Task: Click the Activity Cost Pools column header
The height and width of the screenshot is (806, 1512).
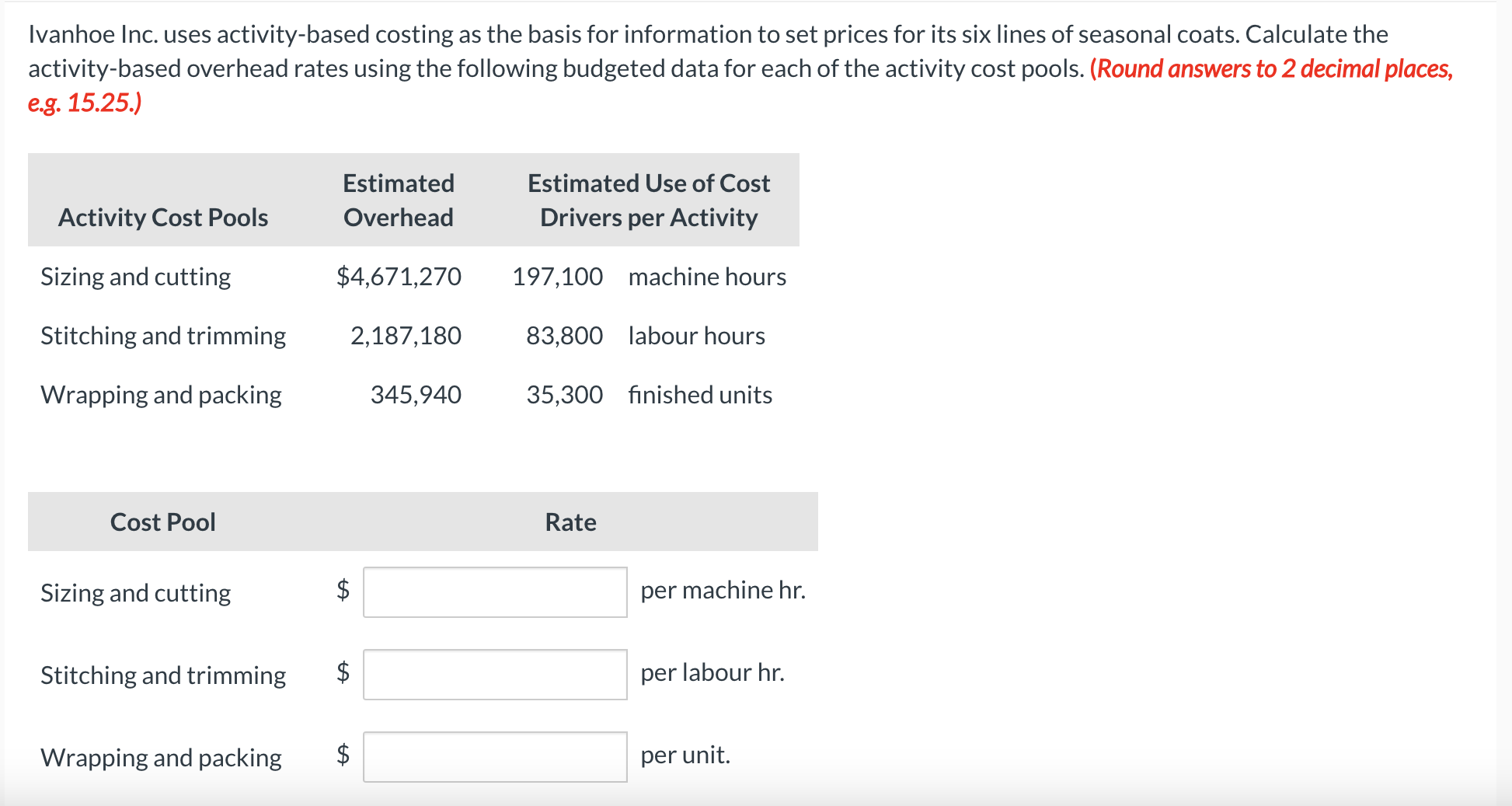Action: click(x=162, y=217)
